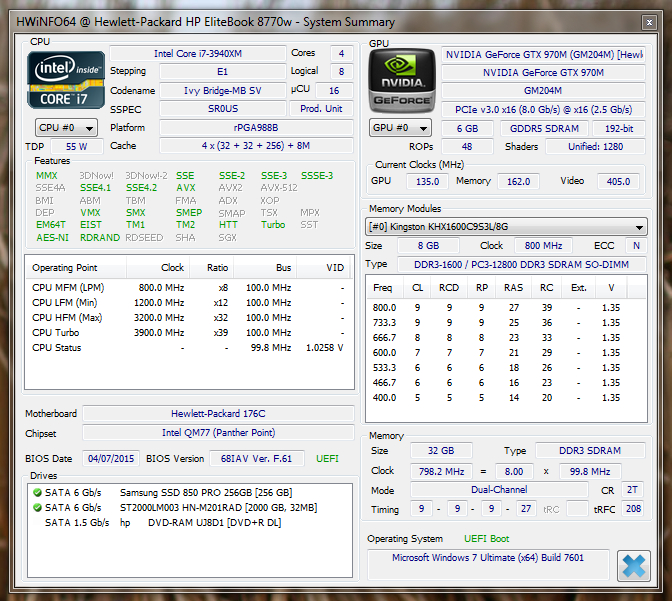Click the BIOS version 68IAV Ver. F.61 field
Viewport: 672px width, 601px height.
[x=257, y=459]
